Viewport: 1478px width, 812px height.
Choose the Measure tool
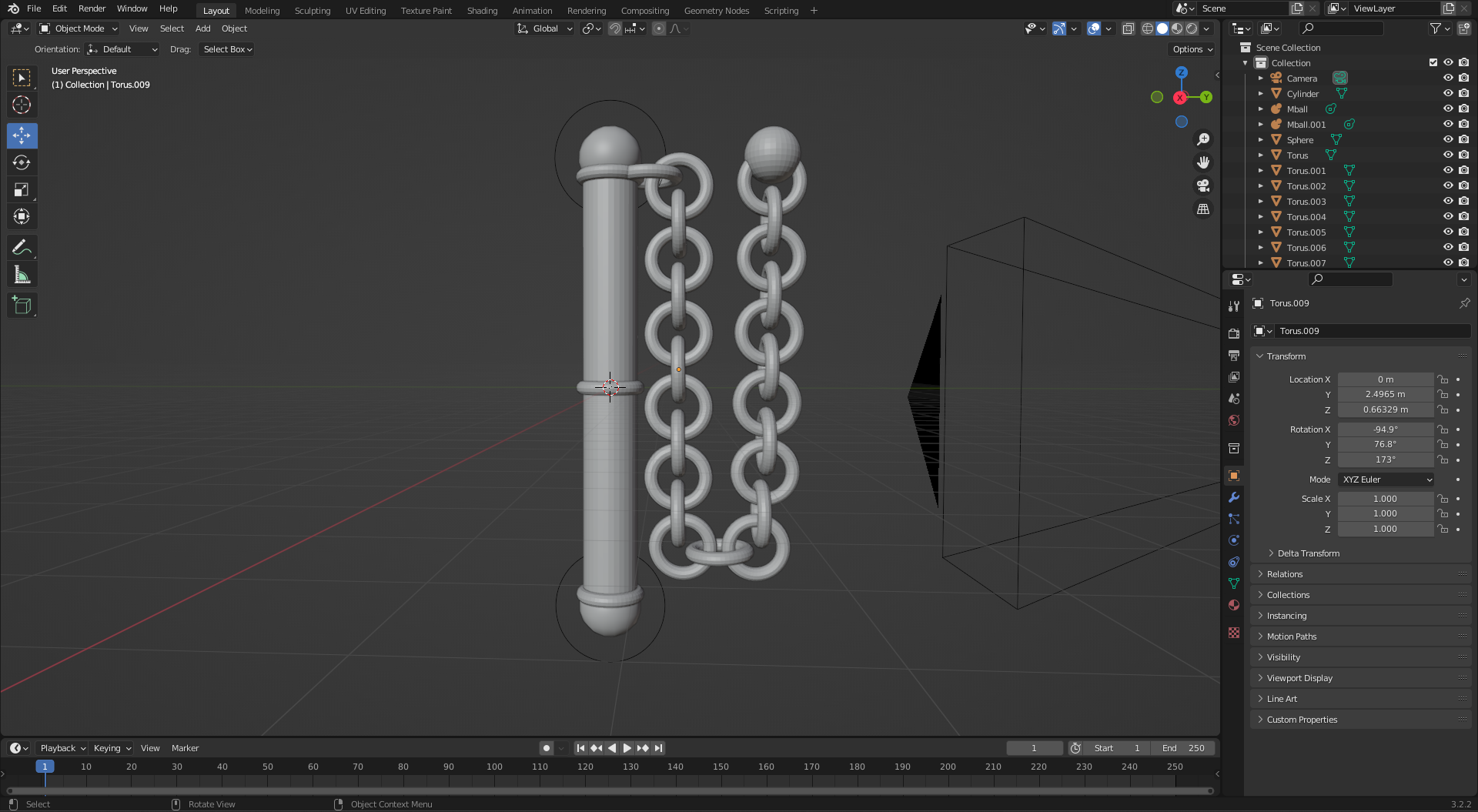click(x=22, y=275)
